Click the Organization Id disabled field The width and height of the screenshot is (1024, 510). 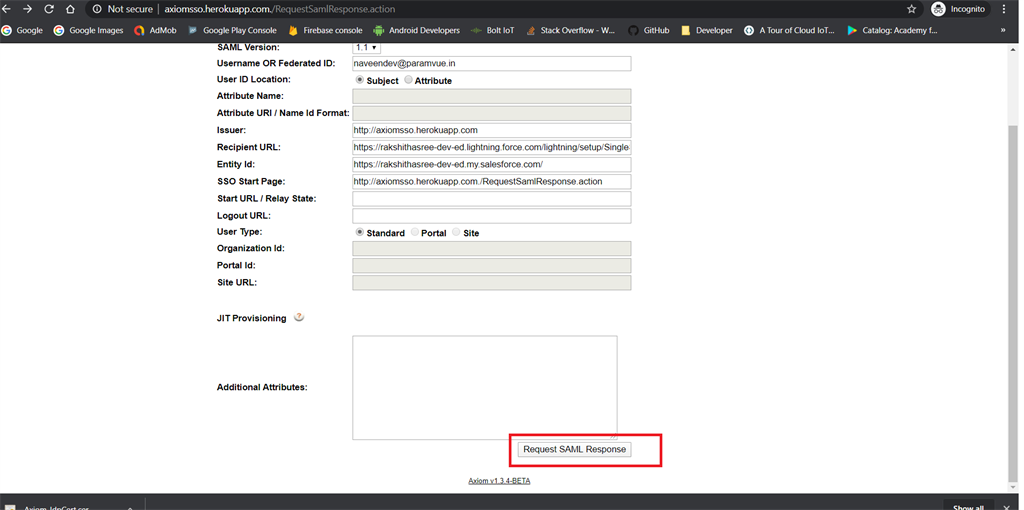click(x=492, y=248)
